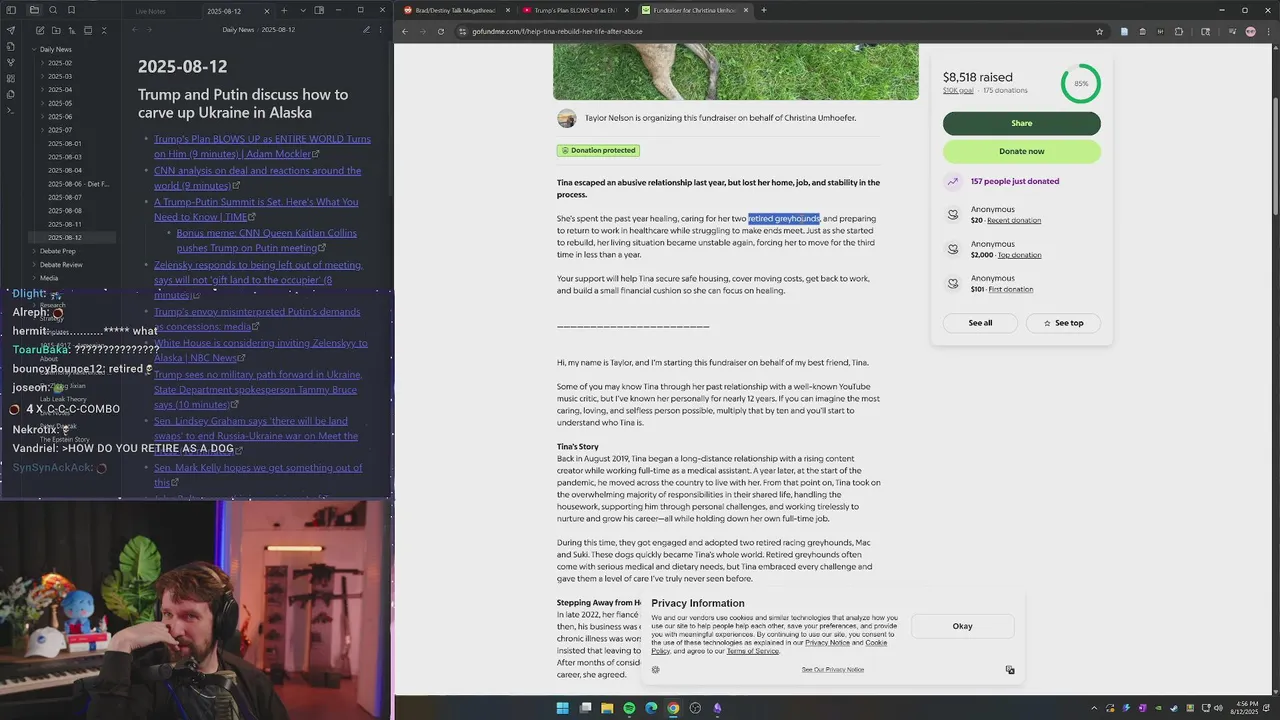Open the browser profile avatar
The width and height of the screenshot is (1280, 720).
click(1250, 31)
